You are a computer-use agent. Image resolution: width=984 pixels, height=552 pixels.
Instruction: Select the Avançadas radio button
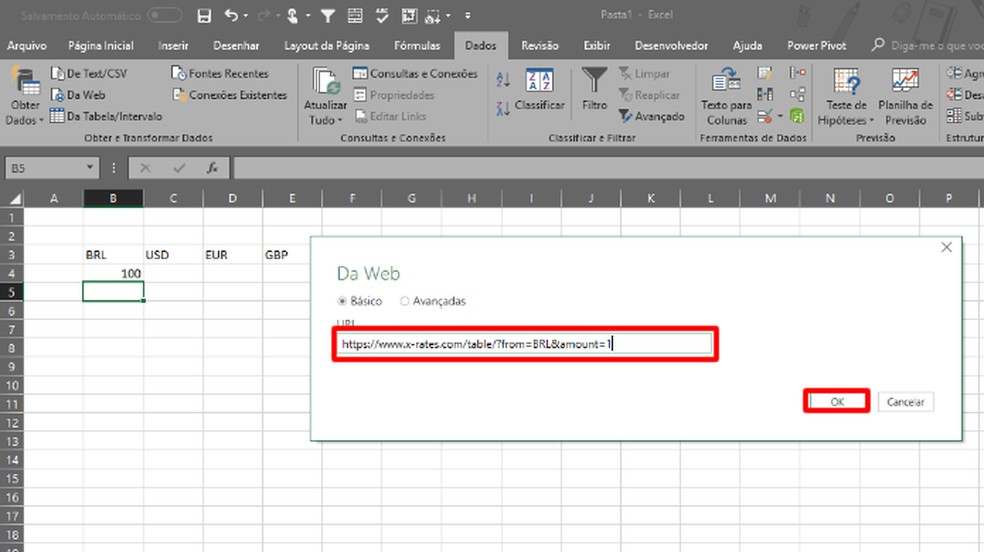click(405, 301)
